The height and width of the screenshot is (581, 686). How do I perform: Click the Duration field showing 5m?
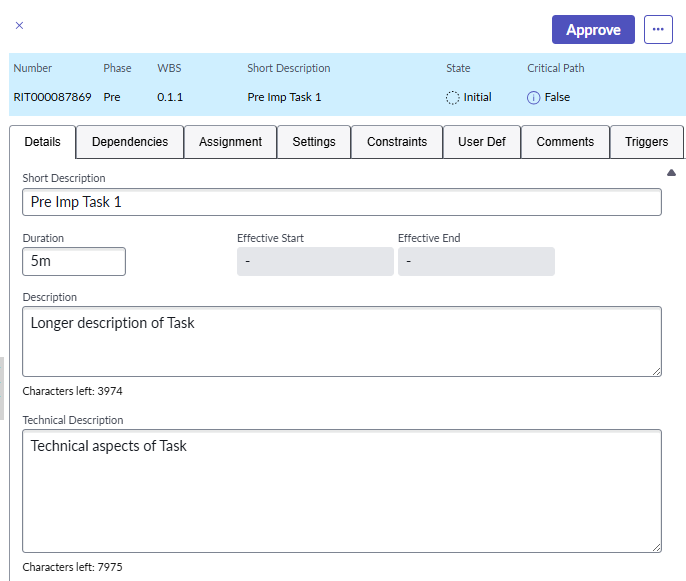[x=74, y=262]
